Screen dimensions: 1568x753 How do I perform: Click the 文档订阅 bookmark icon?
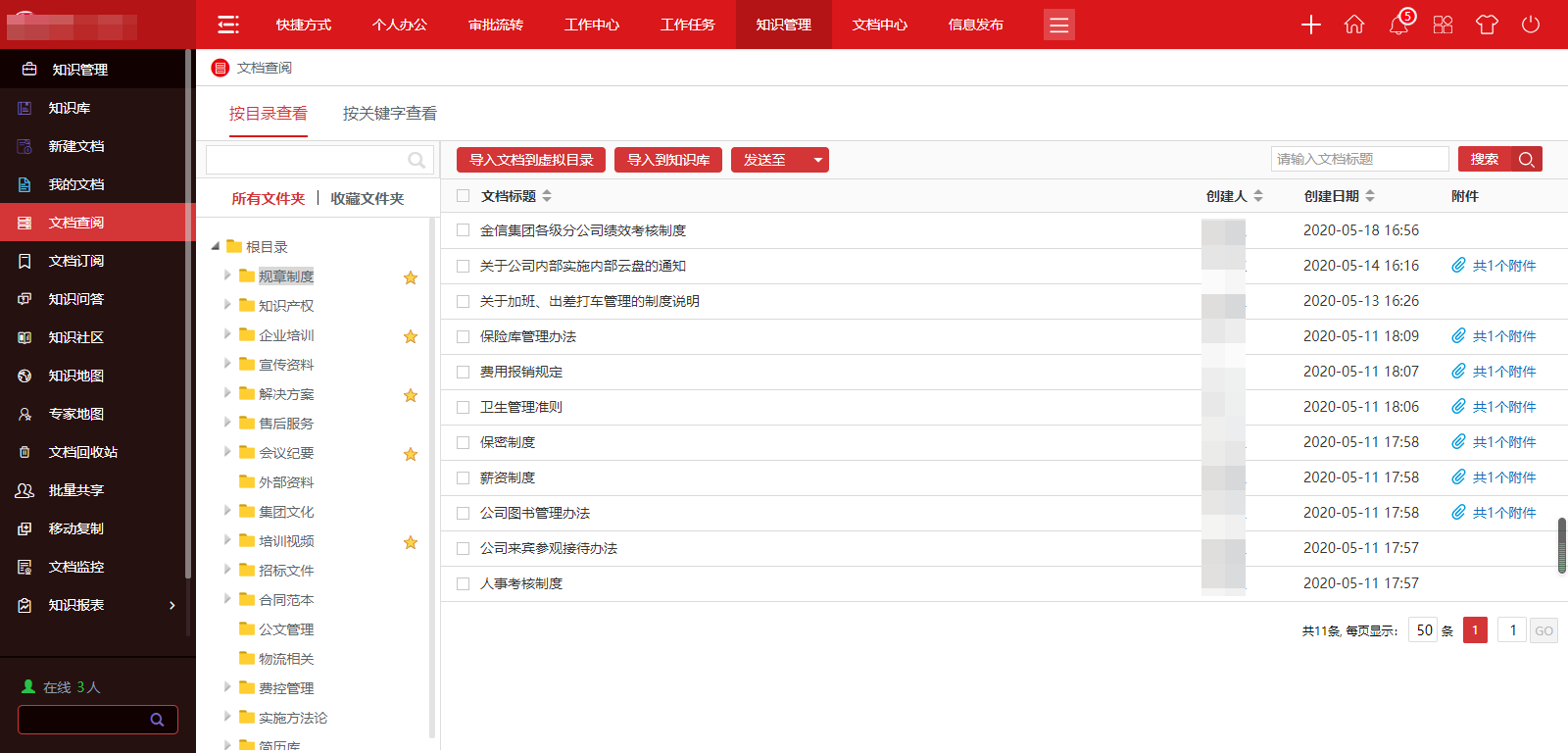point(24,261)
